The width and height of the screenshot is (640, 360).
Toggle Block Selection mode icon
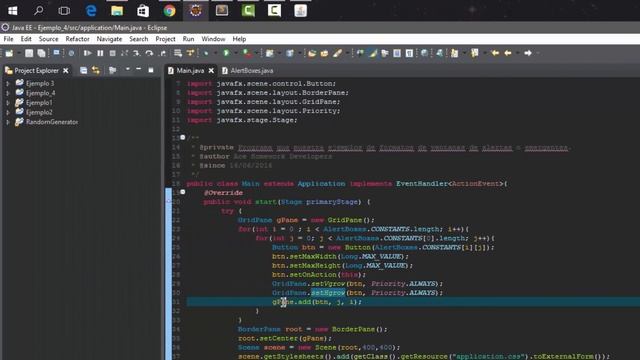[397, 53]
